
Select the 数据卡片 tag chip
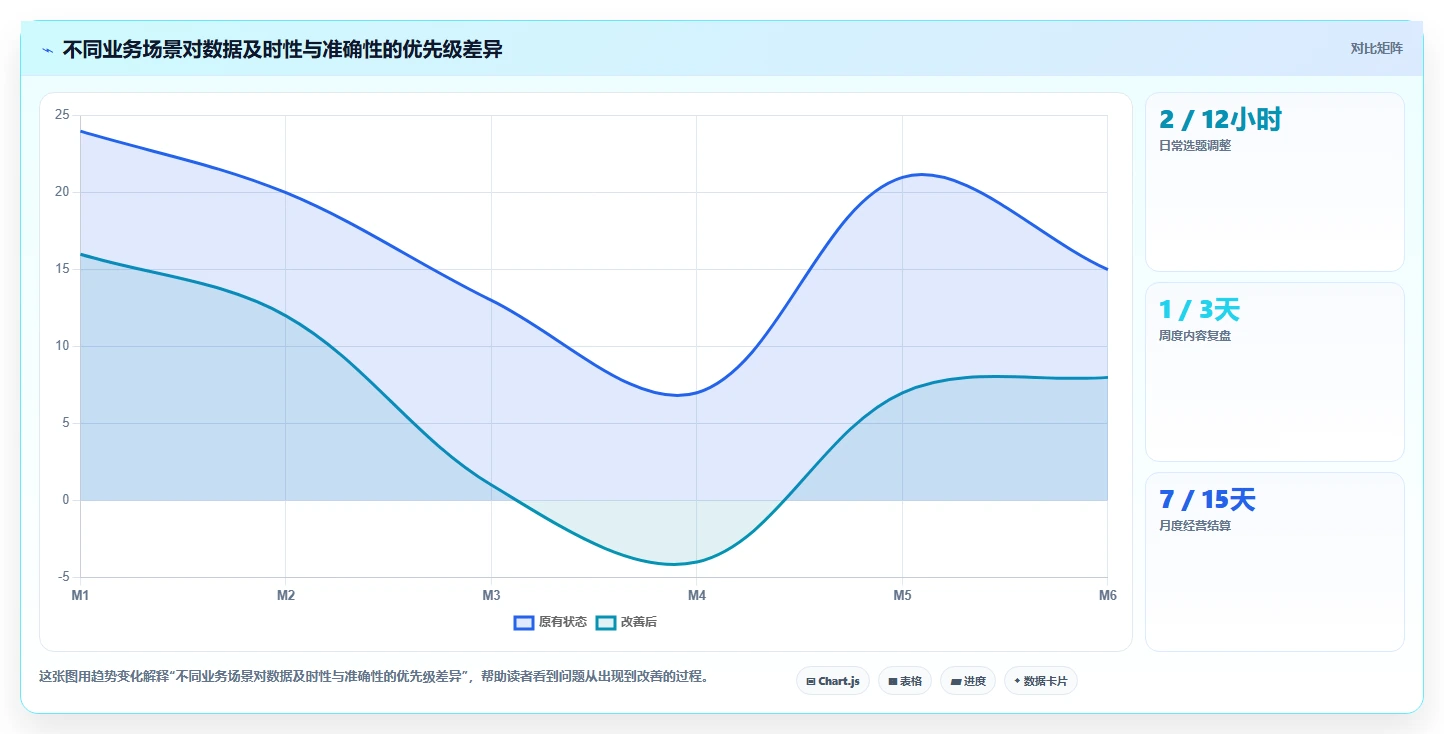pos(1041,681)
